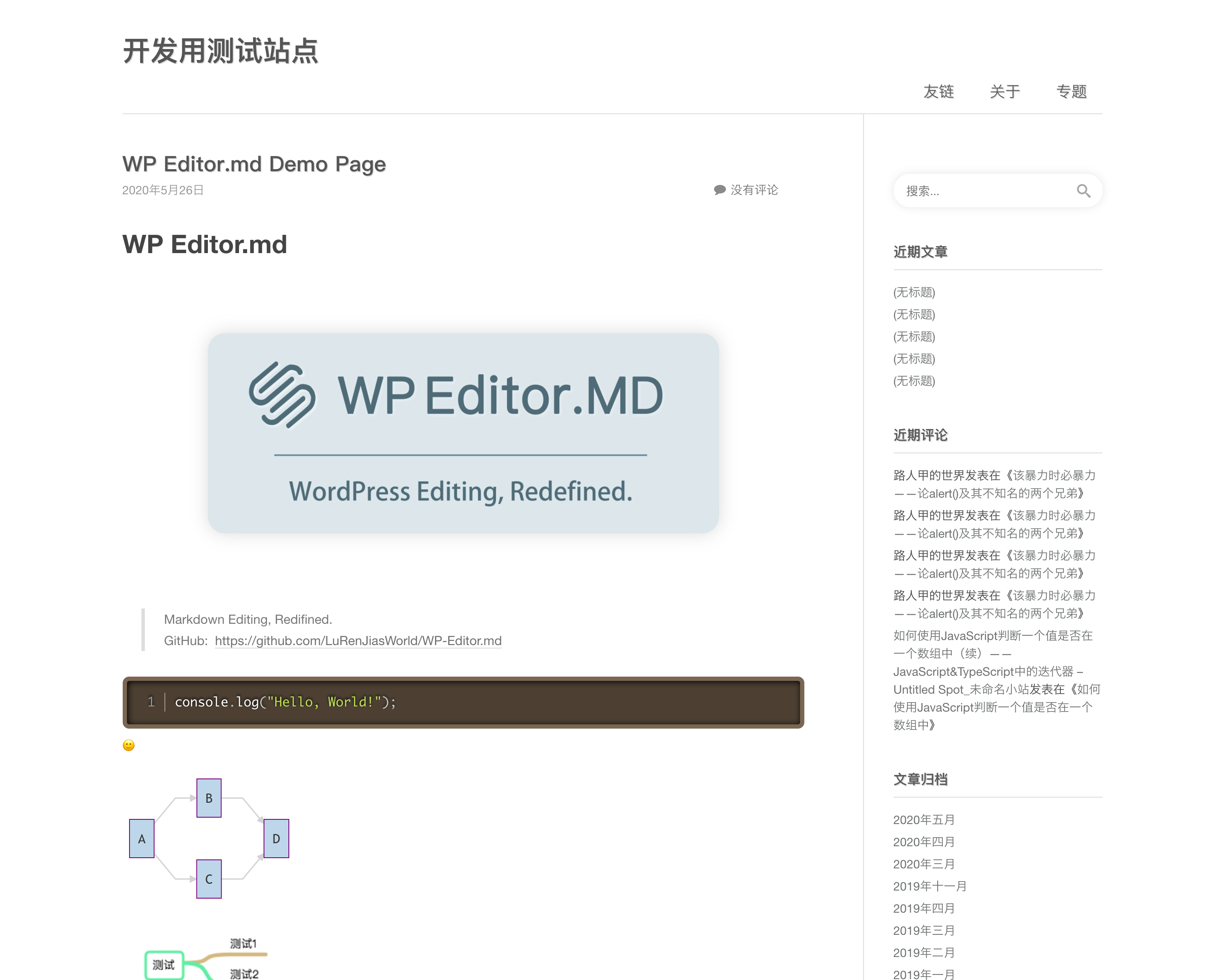Click node A in the flowchart
This screenshot has height=980, width=1221.
pos(141,839)
